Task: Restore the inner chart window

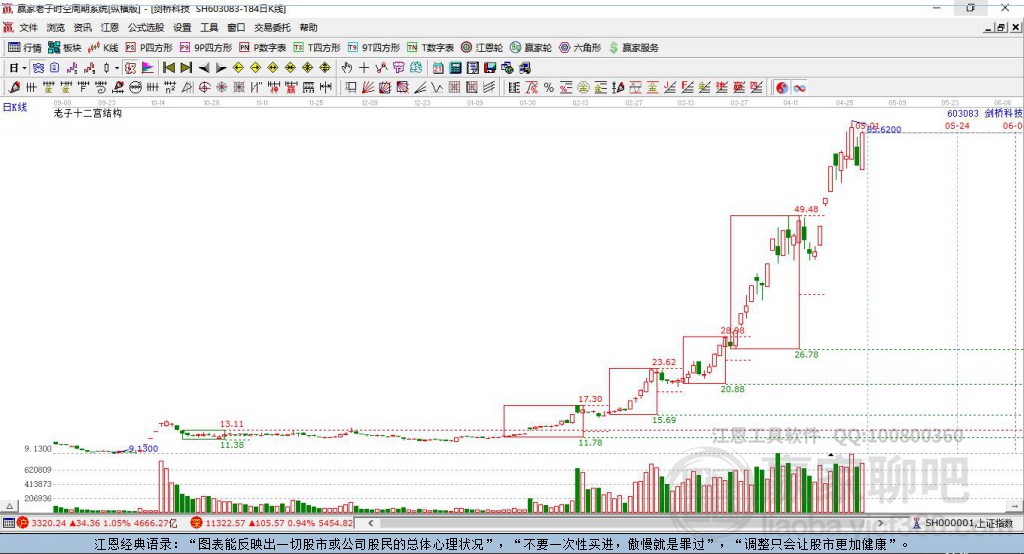Action: (x=1001, y=27)
